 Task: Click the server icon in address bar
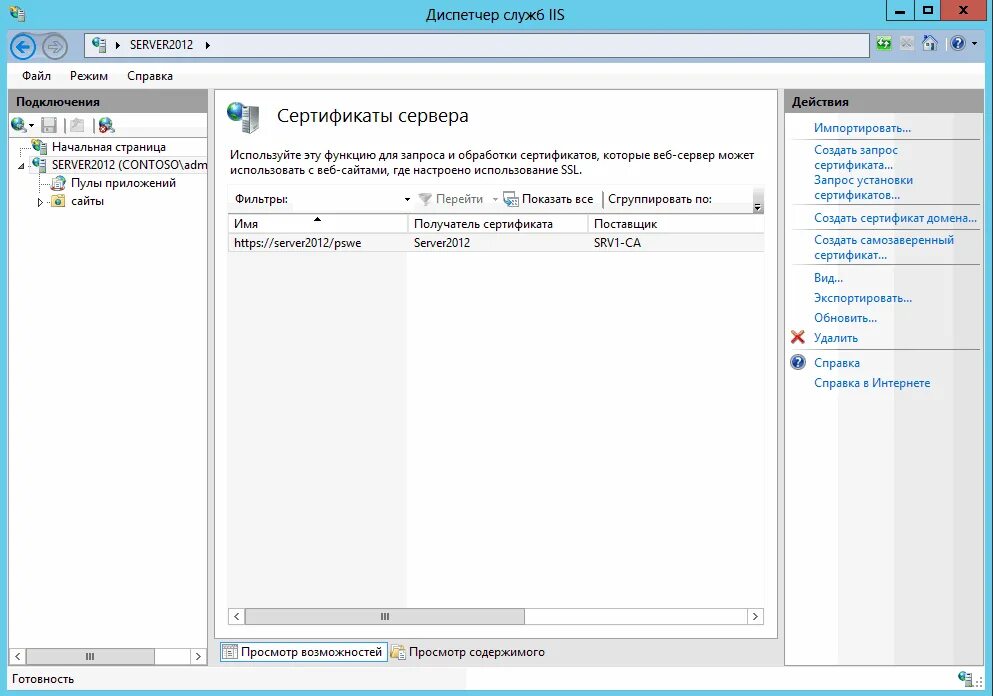(99, 44)
